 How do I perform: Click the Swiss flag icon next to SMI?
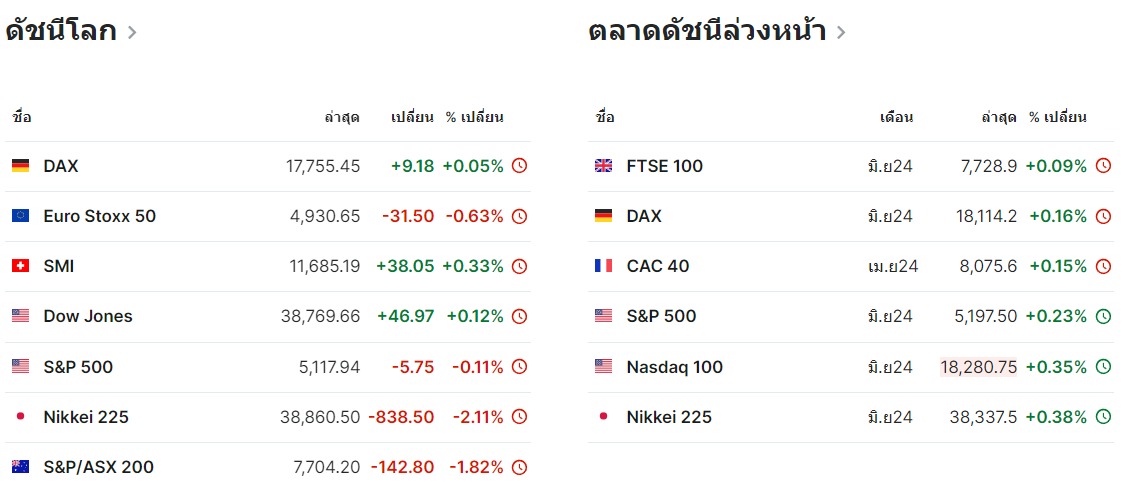[20, 266]
